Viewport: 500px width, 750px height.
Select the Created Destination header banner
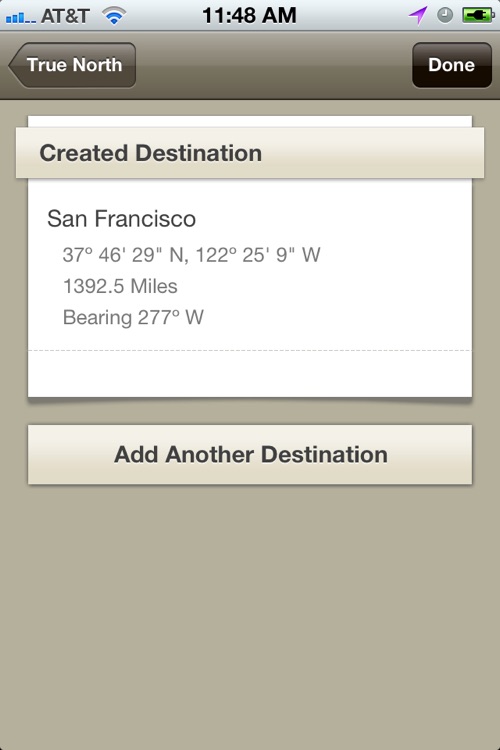[x=250, y=153]
